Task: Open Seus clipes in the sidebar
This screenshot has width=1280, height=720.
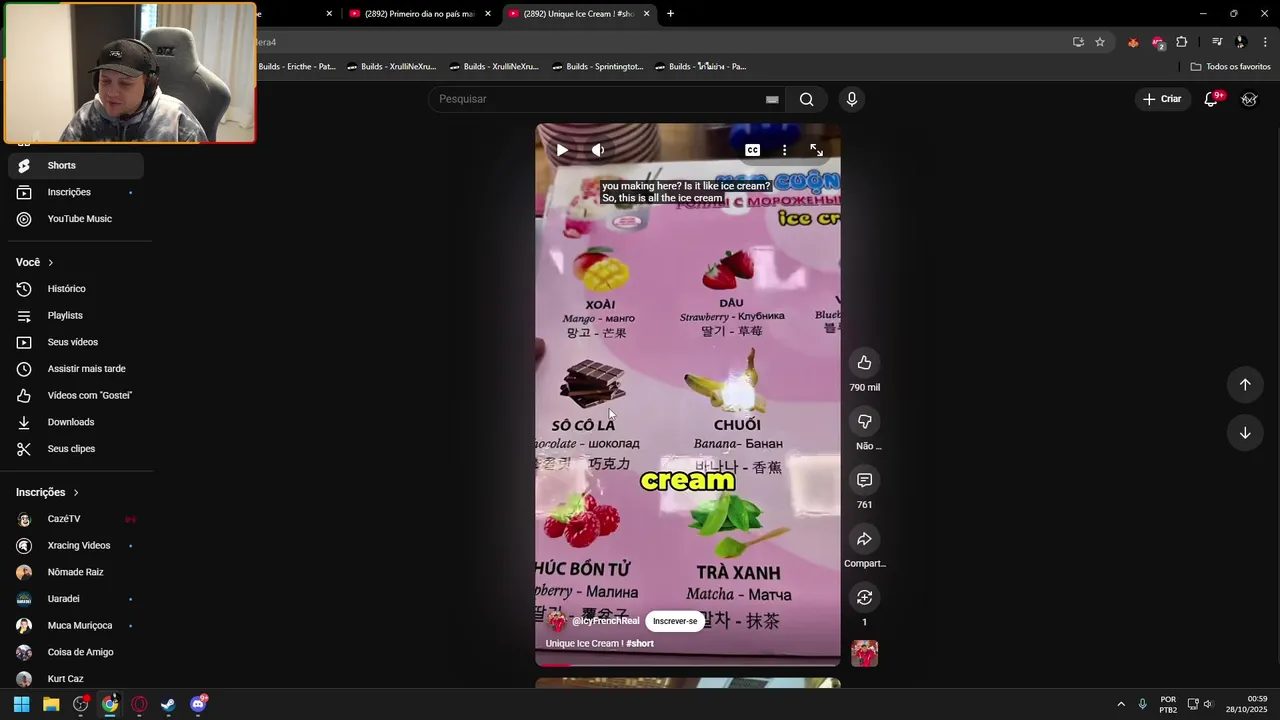Action: point(76,449)
